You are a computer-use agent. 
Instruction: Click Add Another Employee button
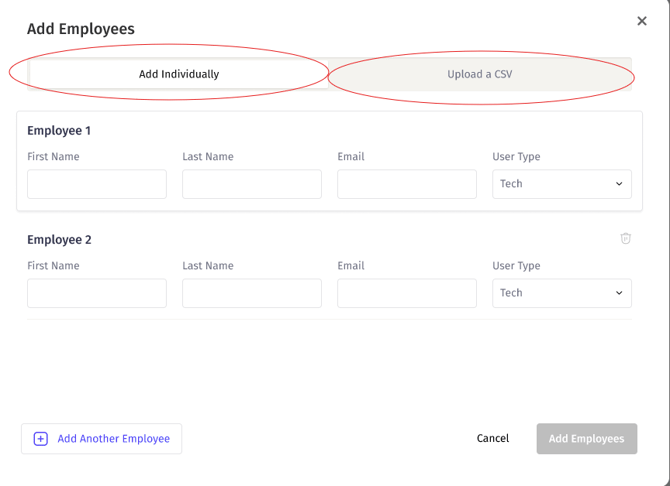tap(101, 439)
